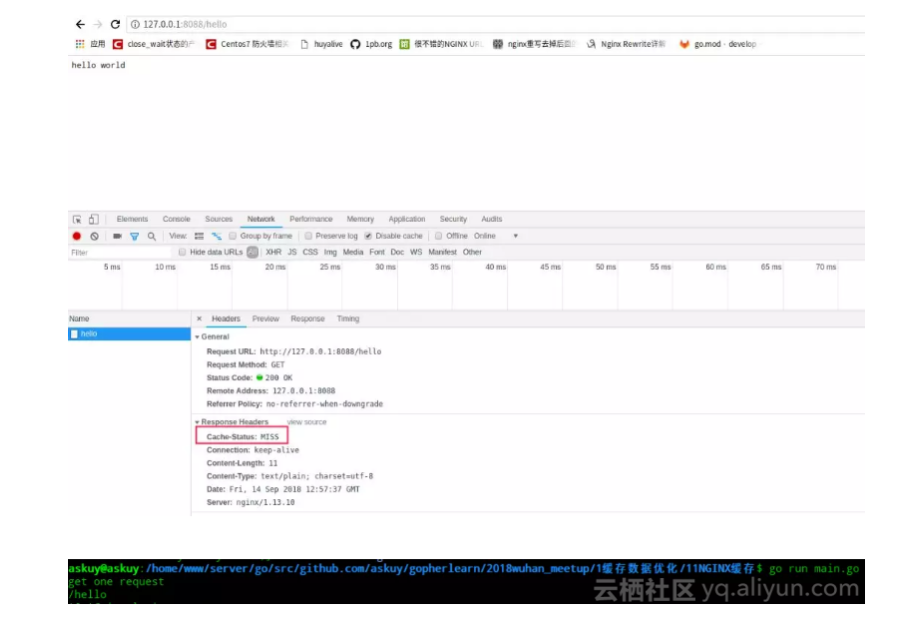Filter requests by WS
The image size is (919, 625).
tap(416, 252)
